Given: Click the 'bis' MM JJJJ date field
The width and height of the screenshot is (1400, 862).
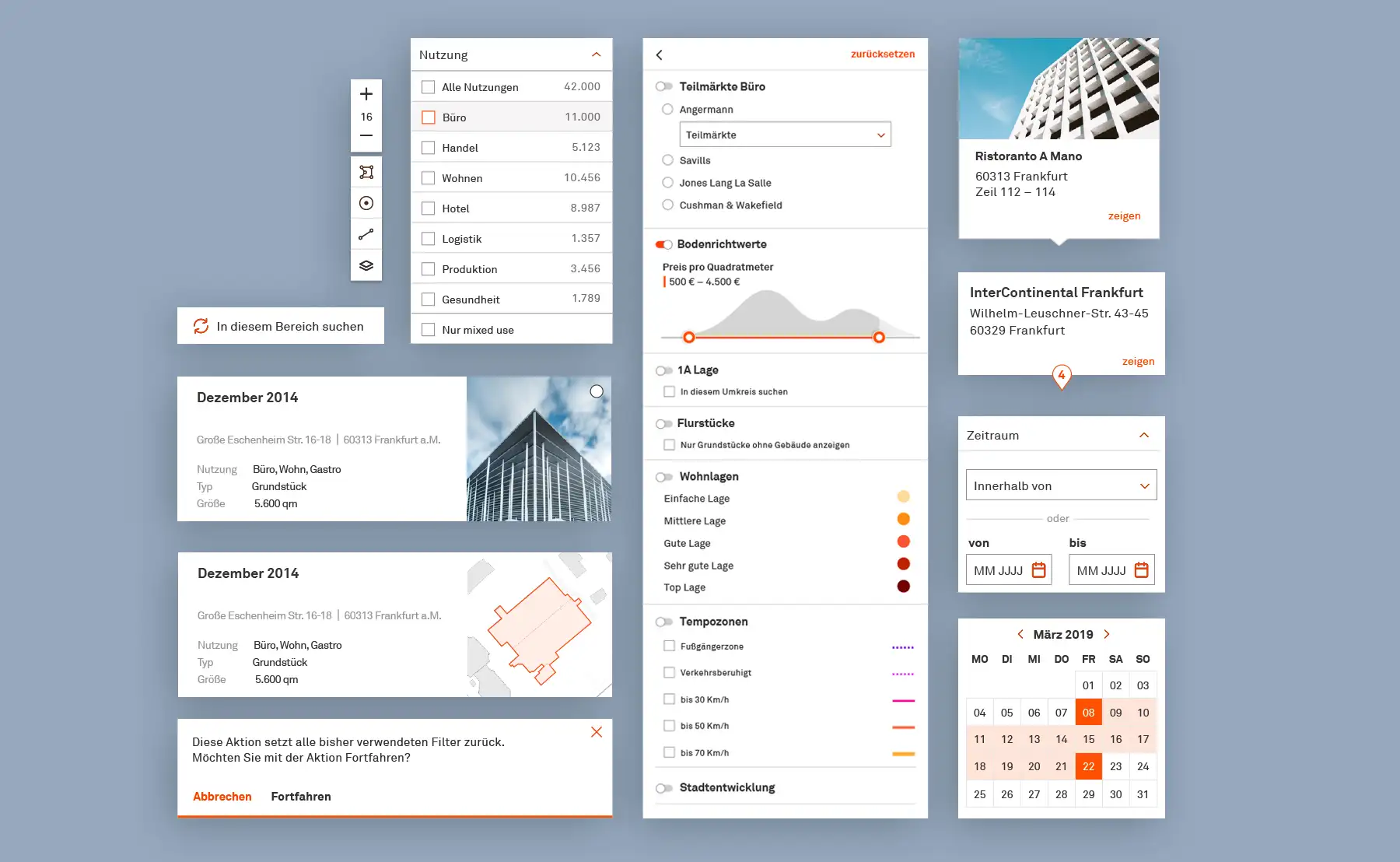Looking at the screenshot, I should pyautogui.click(x=1111, y=569).
